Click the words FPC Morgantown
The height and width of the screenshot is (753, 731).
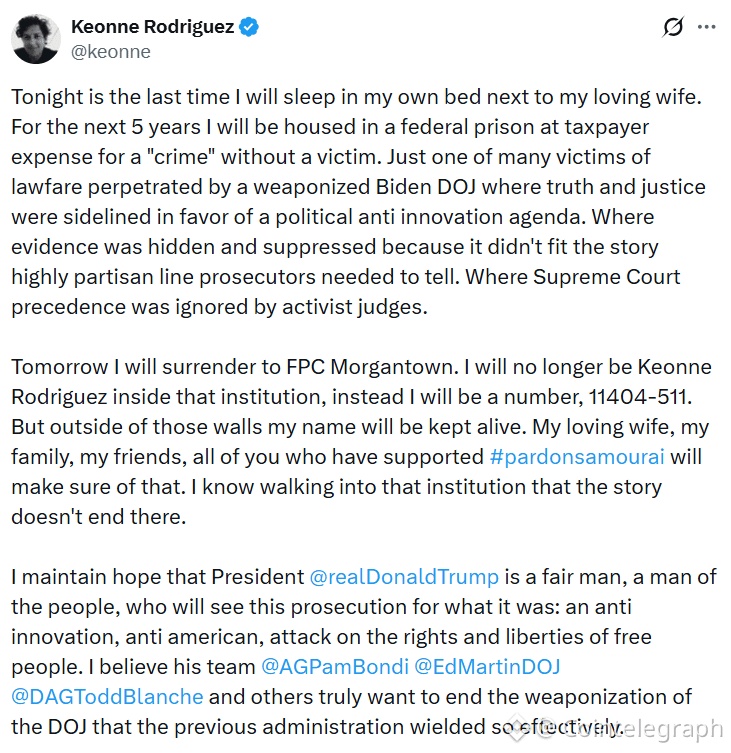(x=369, y=367)
